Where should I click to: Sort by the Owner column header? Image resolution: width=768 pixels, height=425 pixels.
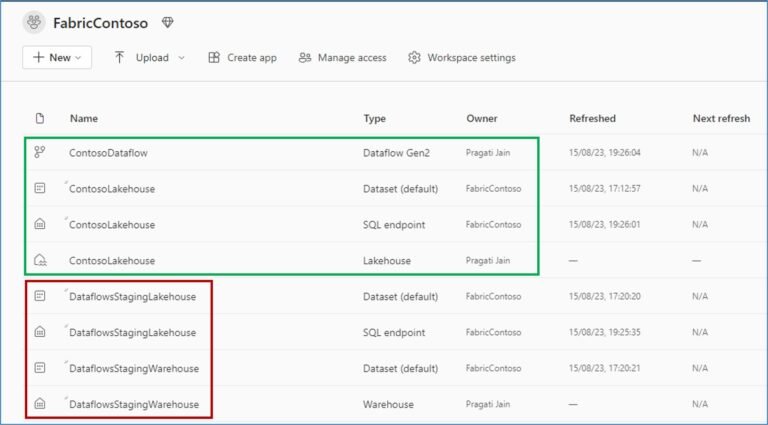(482, 118)
